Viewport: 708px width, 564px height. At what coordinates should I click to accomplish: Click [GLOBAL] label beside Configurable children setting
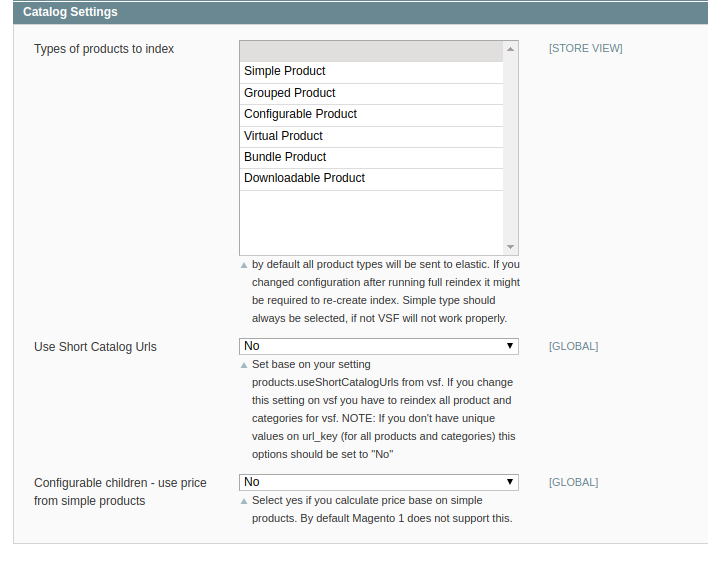pos(573,482)
